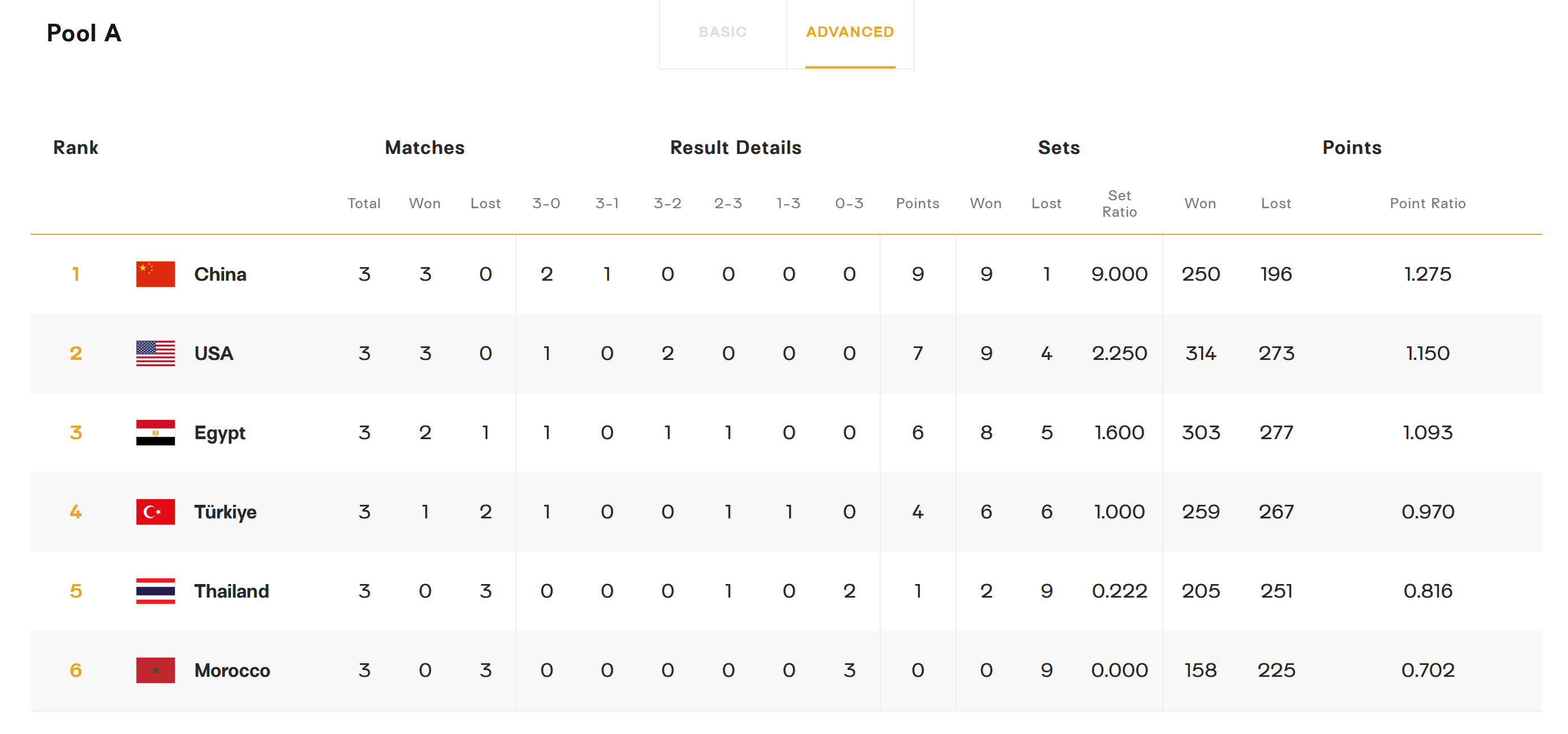Click the Set Ratio column header

pos(1119,203)
